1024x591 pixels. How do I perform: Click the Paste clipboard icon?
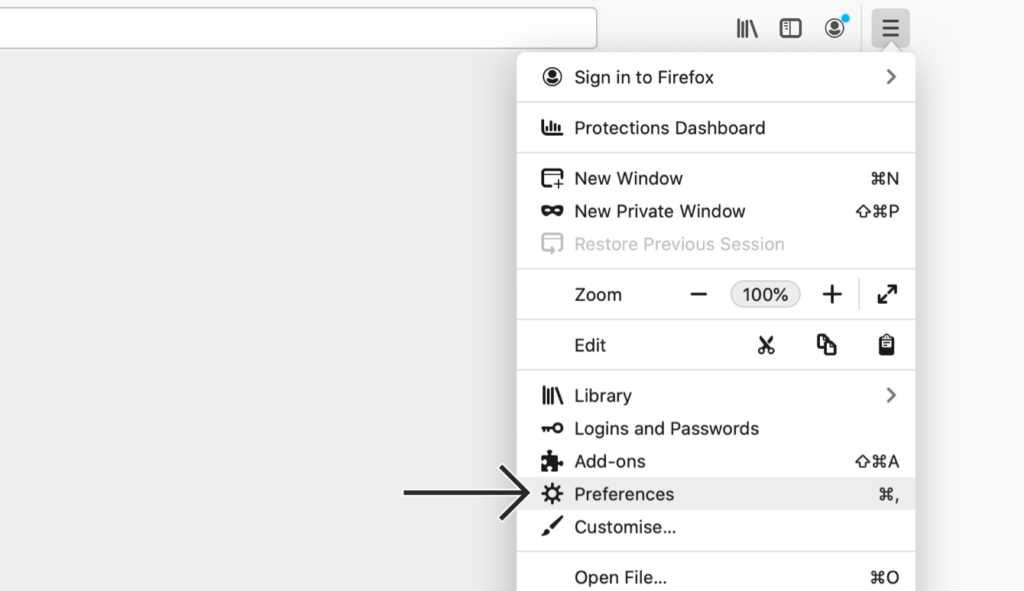click(886, 345)
